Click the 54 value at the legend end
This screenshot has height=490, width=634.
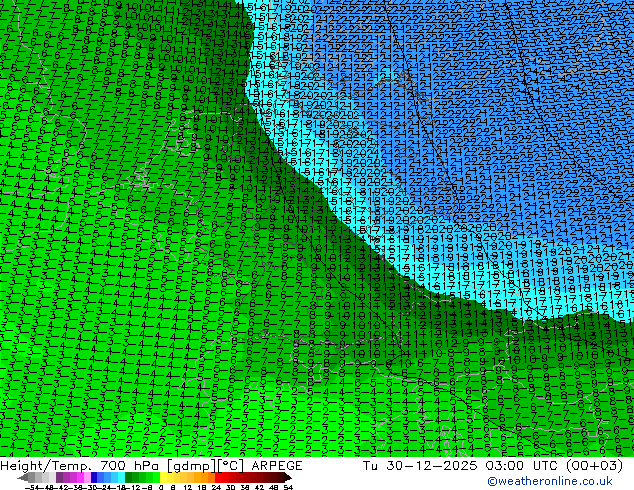click(x=288, y=488)
